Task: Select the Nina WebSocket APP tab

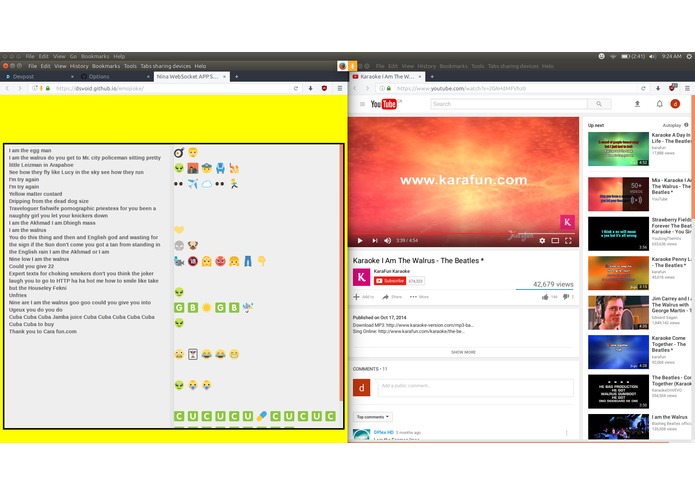Action: click(x=191, y=77)
